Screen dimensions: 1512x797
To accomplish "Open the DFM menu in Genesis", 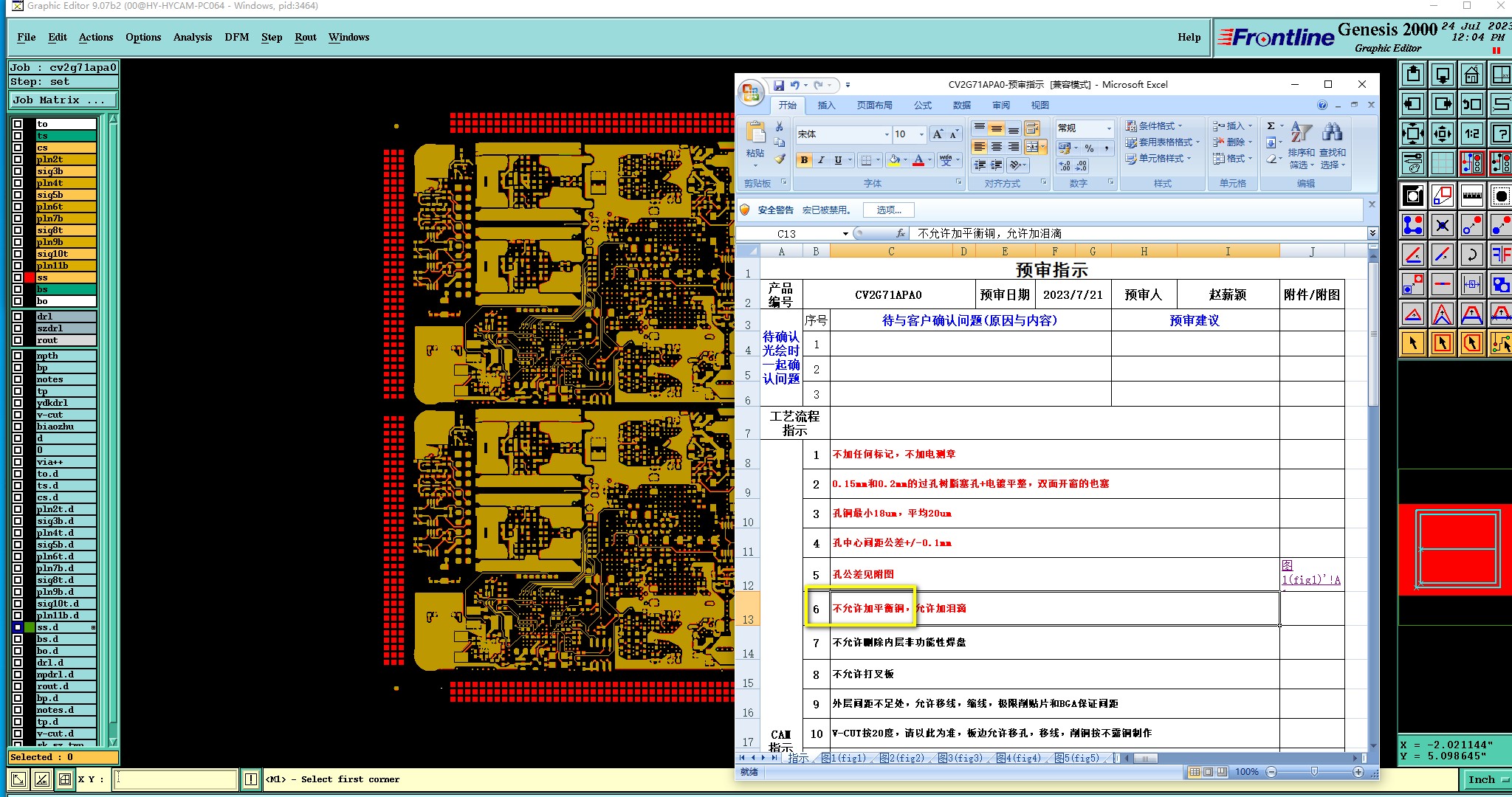I will (236, 37).
